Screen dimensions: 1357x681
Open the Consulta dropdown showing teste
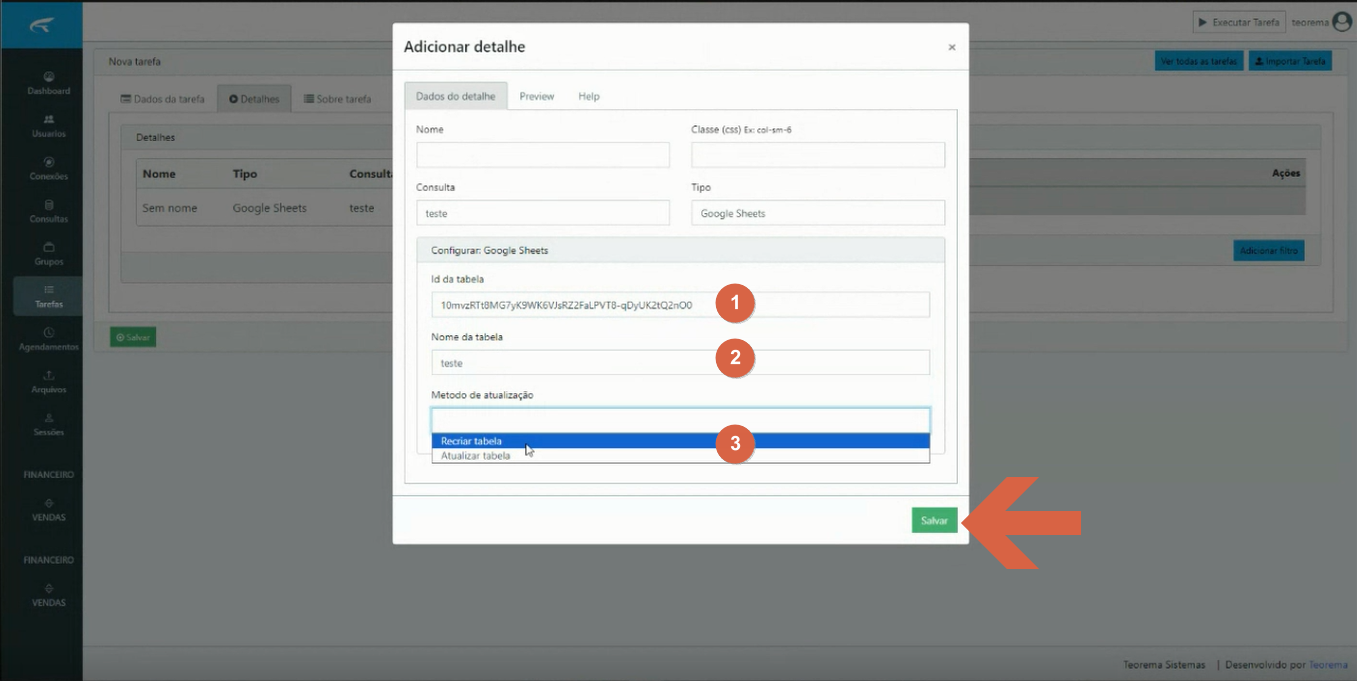(x=543, y=213)
